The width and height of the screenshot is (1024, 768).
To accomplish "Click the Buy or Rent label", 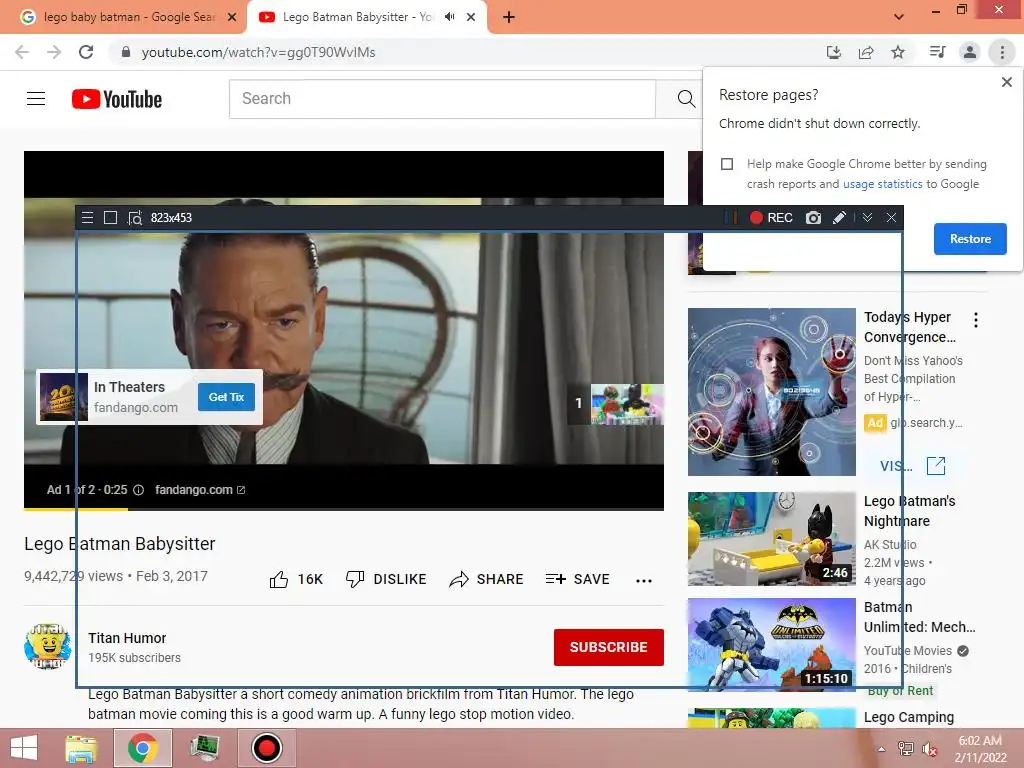I will tap(900, 691).
